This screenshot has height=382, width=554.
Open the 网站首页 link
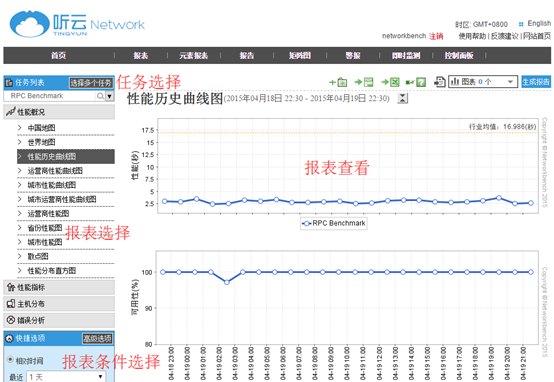(537, 36)
